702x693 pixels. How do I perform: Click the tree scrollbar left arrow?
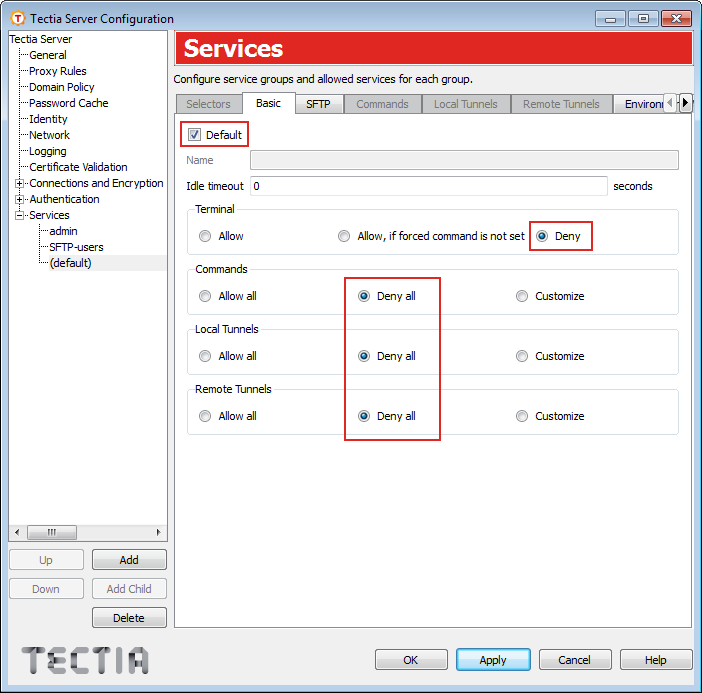point(17,532)
